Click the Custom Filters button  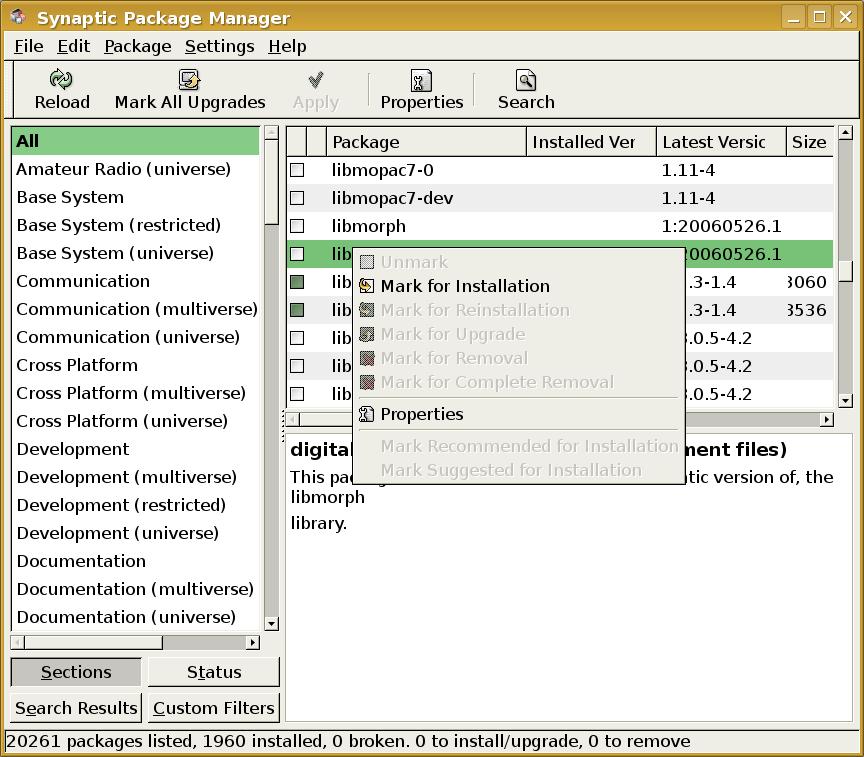(214, 708)
